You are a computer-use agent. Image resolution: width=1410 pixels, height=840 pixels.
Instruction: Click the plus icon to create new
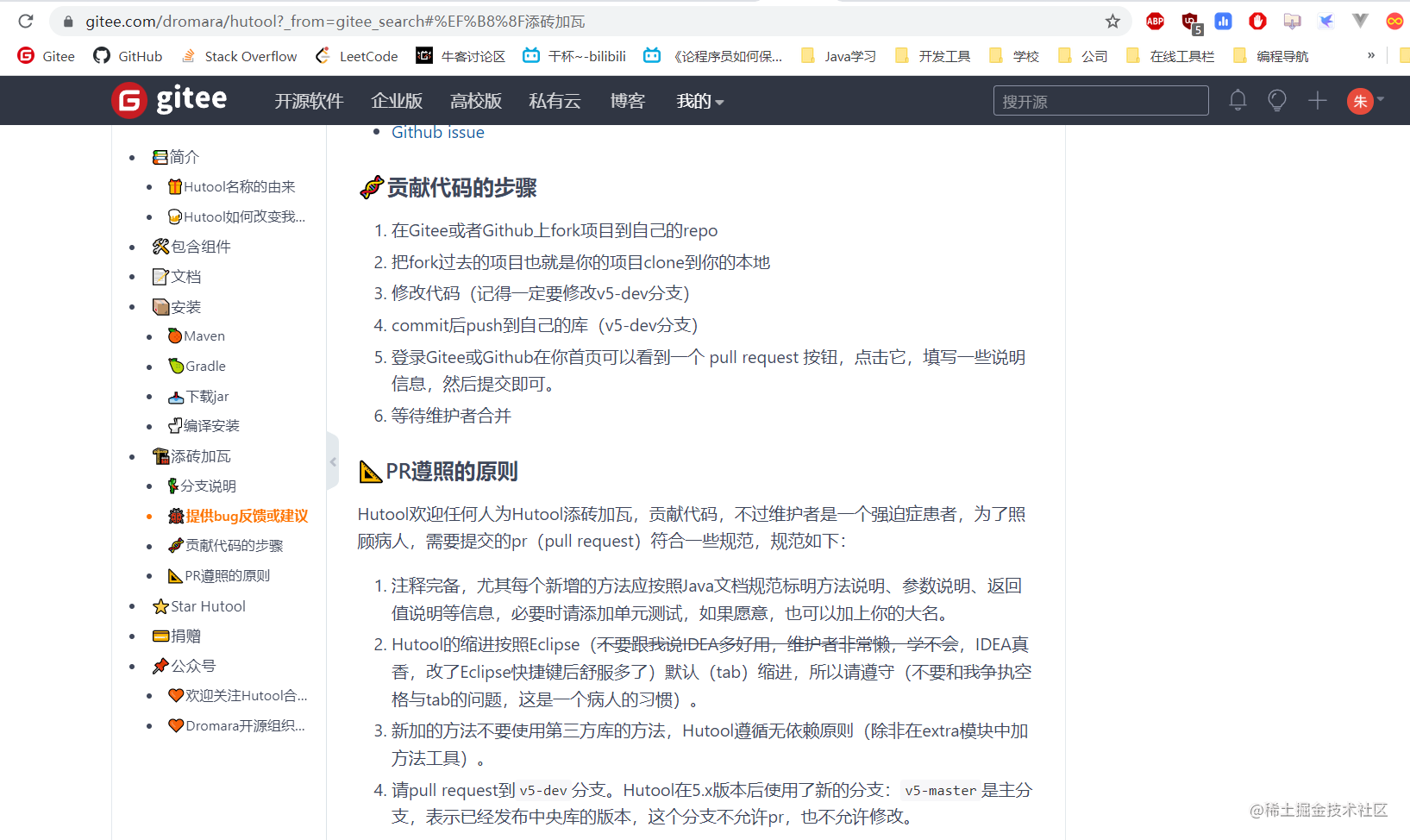[x=1317, y=101]
